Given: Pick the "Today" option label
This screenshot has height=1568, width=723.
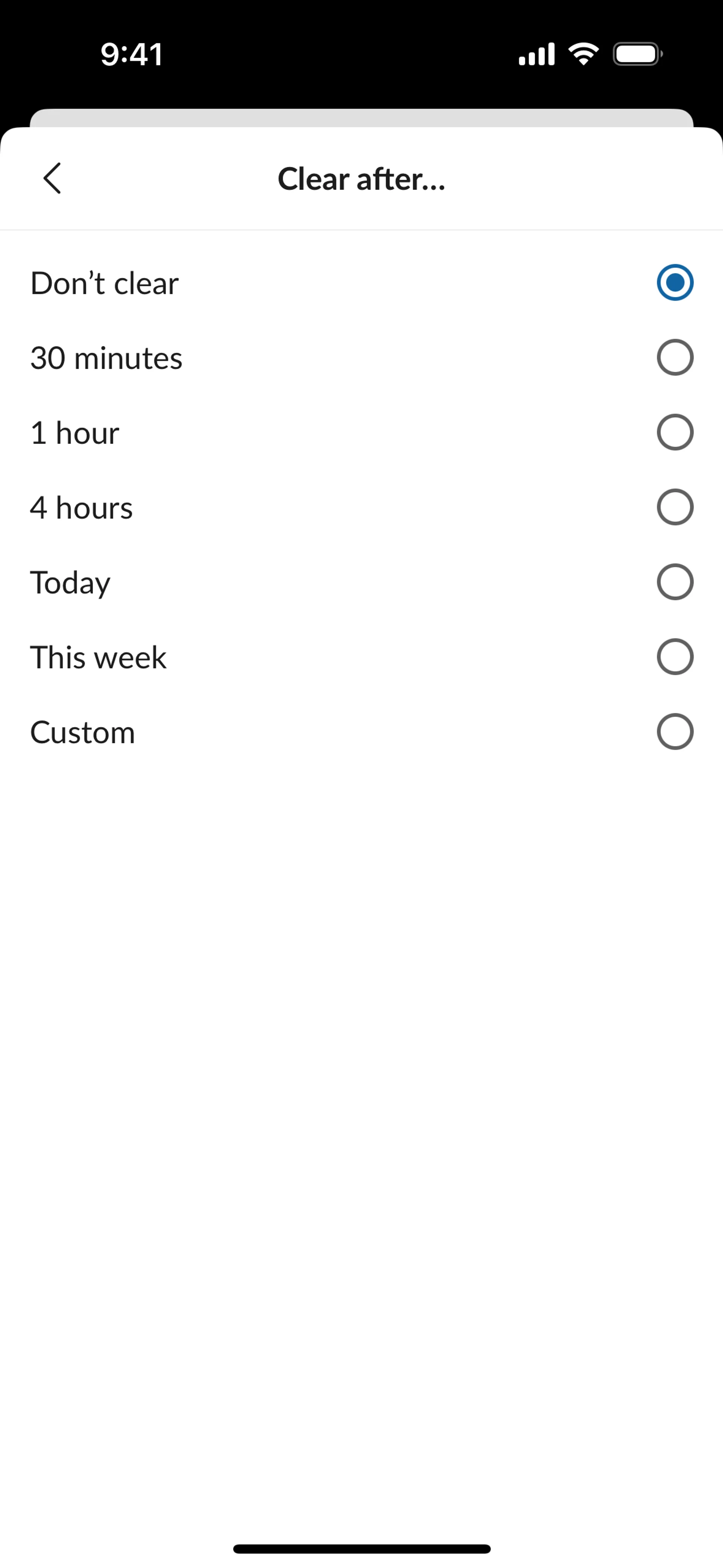Looking at the screenshot, I should point(70,582).
